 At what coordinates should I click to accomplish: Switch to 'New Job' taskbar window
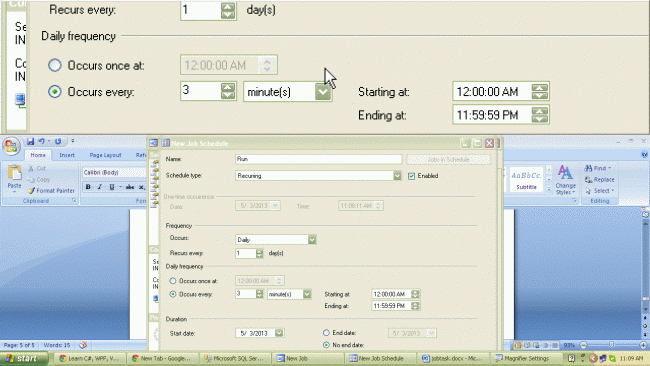pos(307,359)
